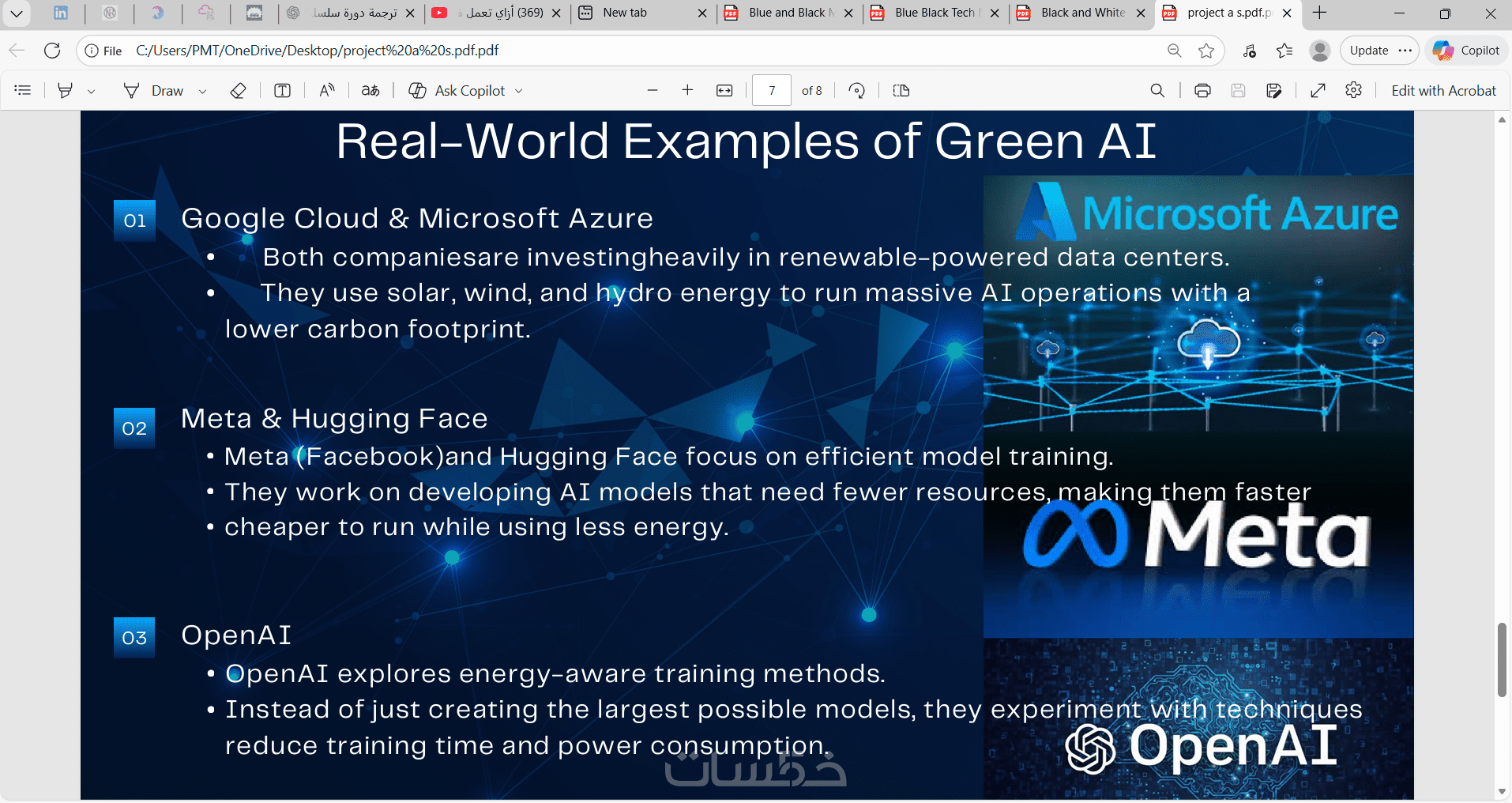Click the vertical scrollbar thumb
This screenshot has width=1512, height=803.
coord(1502,660)
